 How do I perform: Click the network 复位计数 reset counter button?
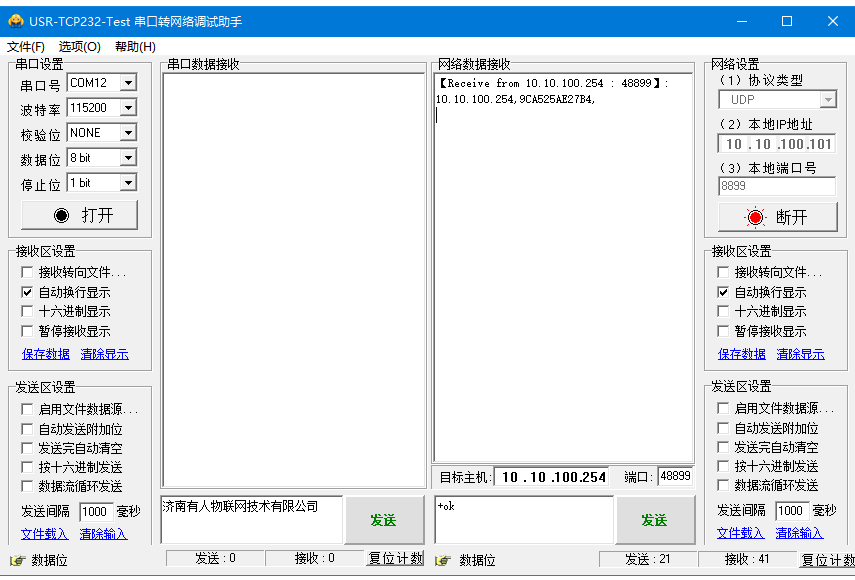[827, 560]
